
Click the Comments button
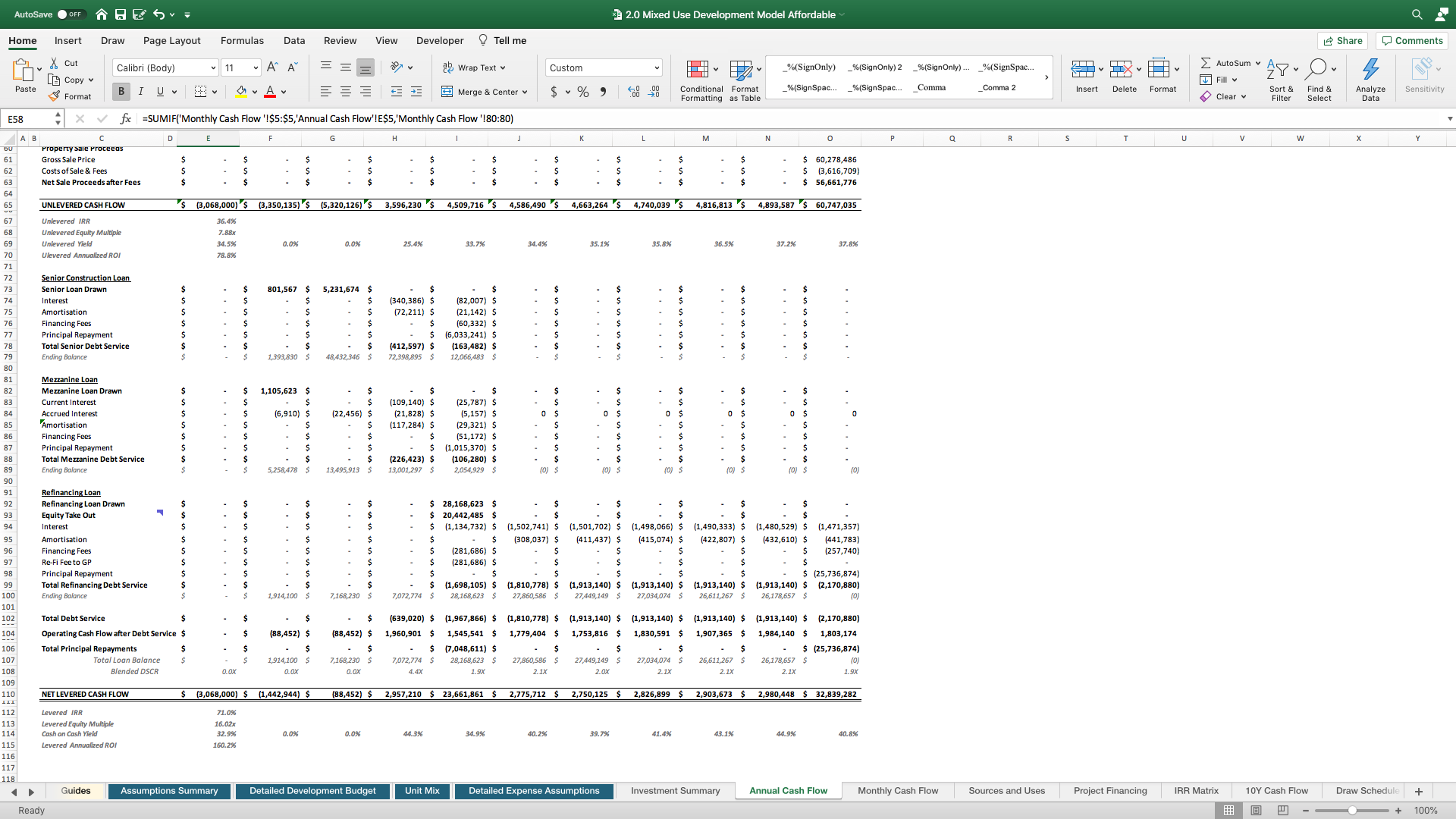(1412, 40)
